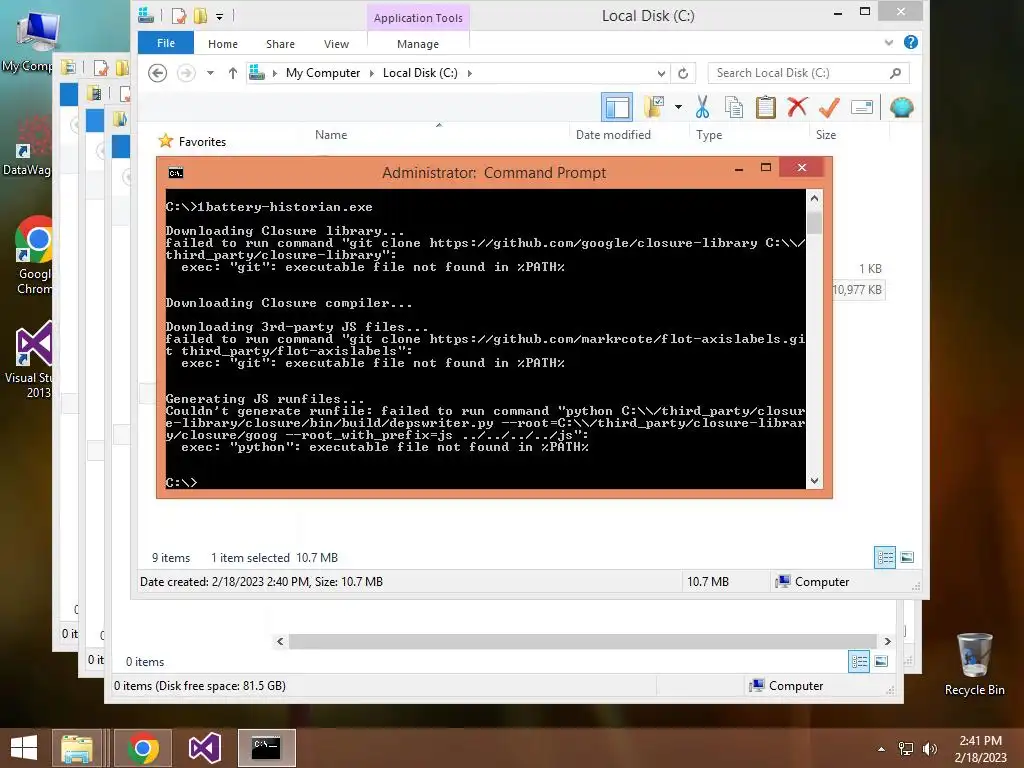The height and width of the screenshot is (768, 1024).
Task: Click the Command Prompt scrollbar up arrow
Action: click(814, 197)
